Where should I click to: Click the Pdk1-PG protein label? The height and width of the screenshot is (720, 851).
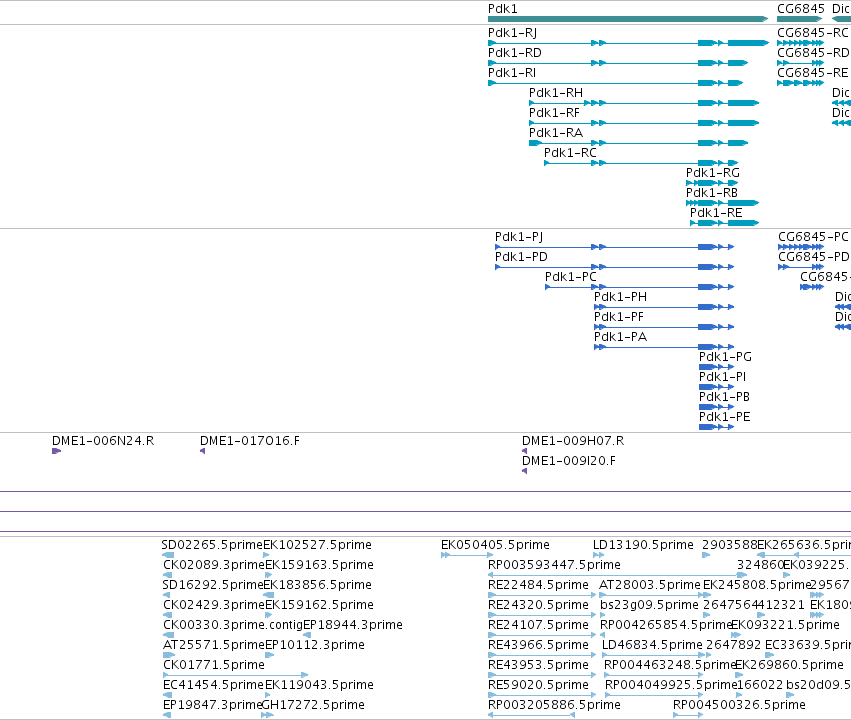pos(725,357)
